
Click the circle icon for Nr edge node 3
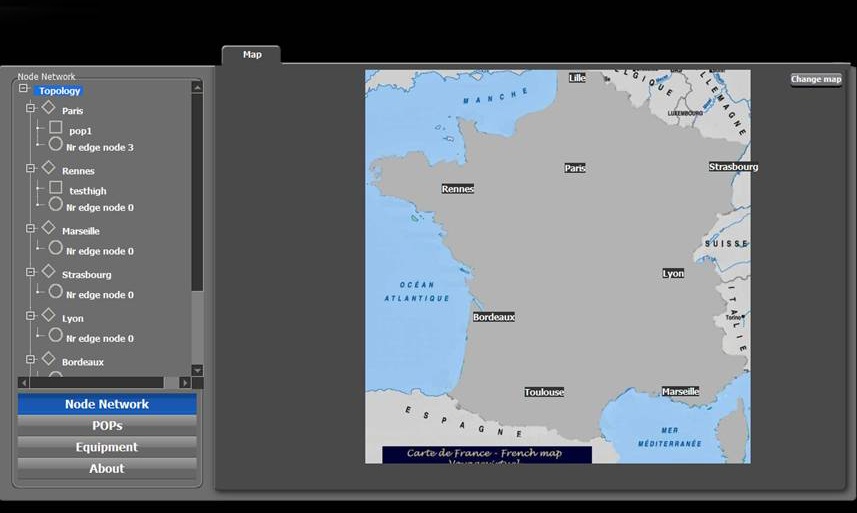(x=55, y=144)
